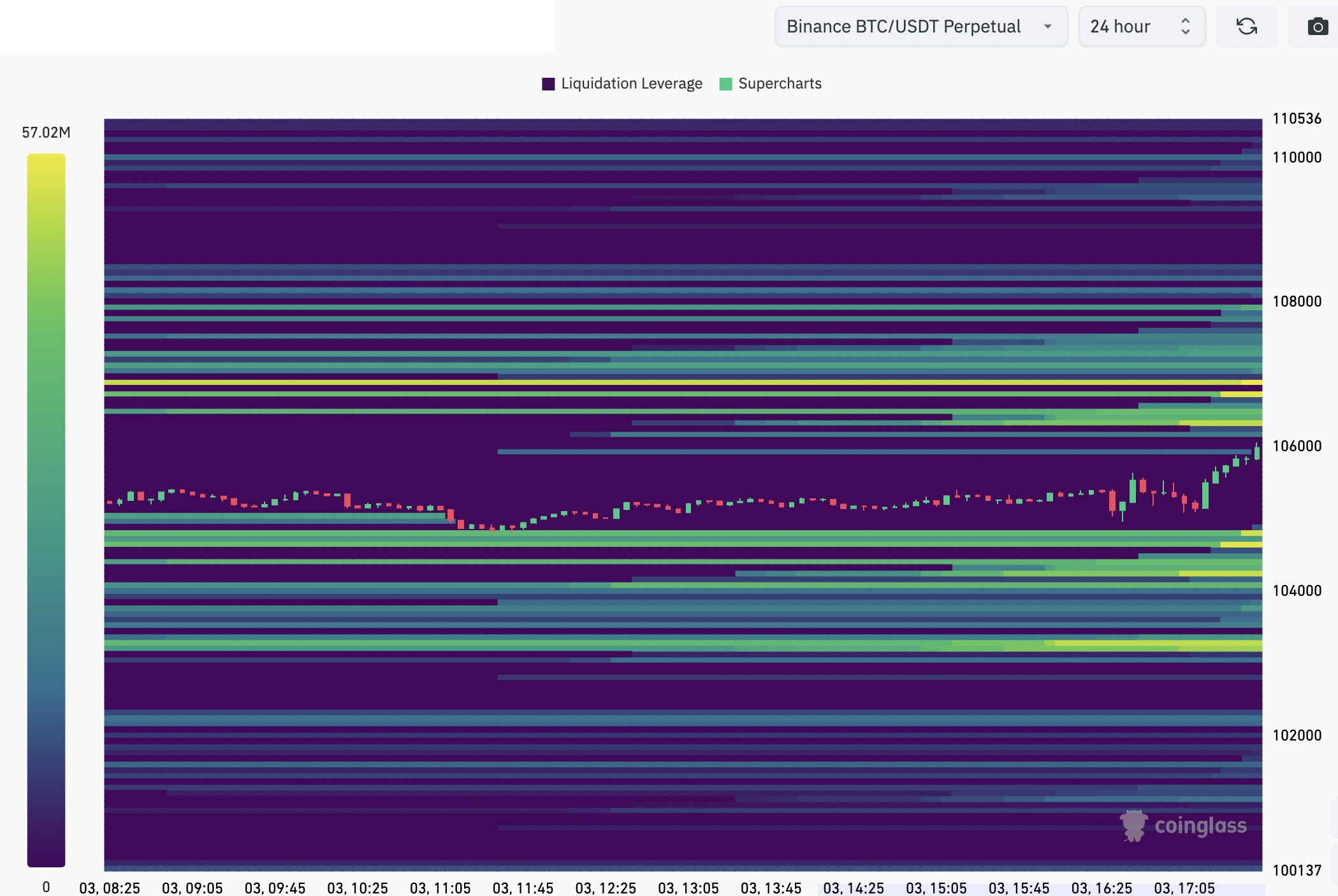Open the Binance BTC/USDT Perpetual dropdown
Image resolution: width=1338 pixels, height=896 pixels.
pyautogui.click(x=903, y=27)
